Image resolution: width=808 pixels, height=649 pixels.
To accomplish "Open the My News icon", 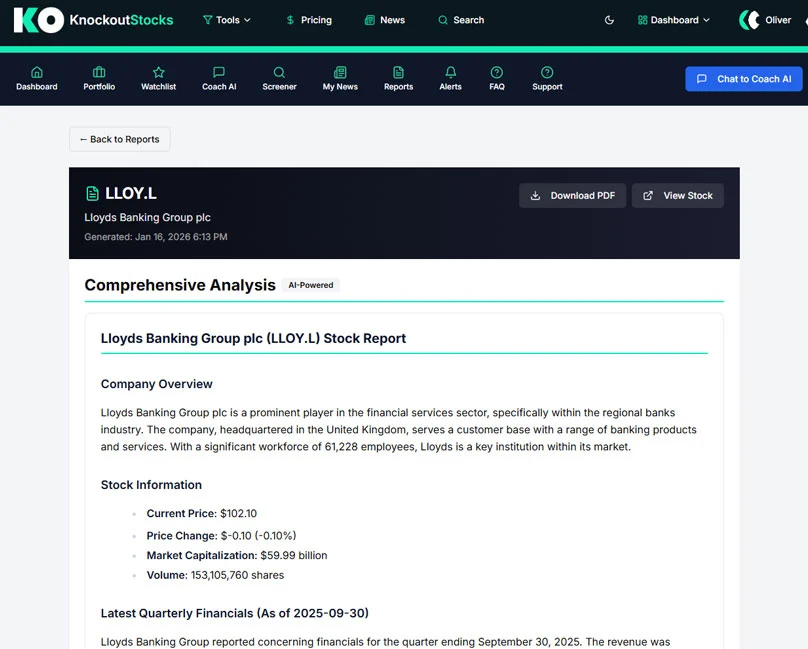I will [340, 72].
